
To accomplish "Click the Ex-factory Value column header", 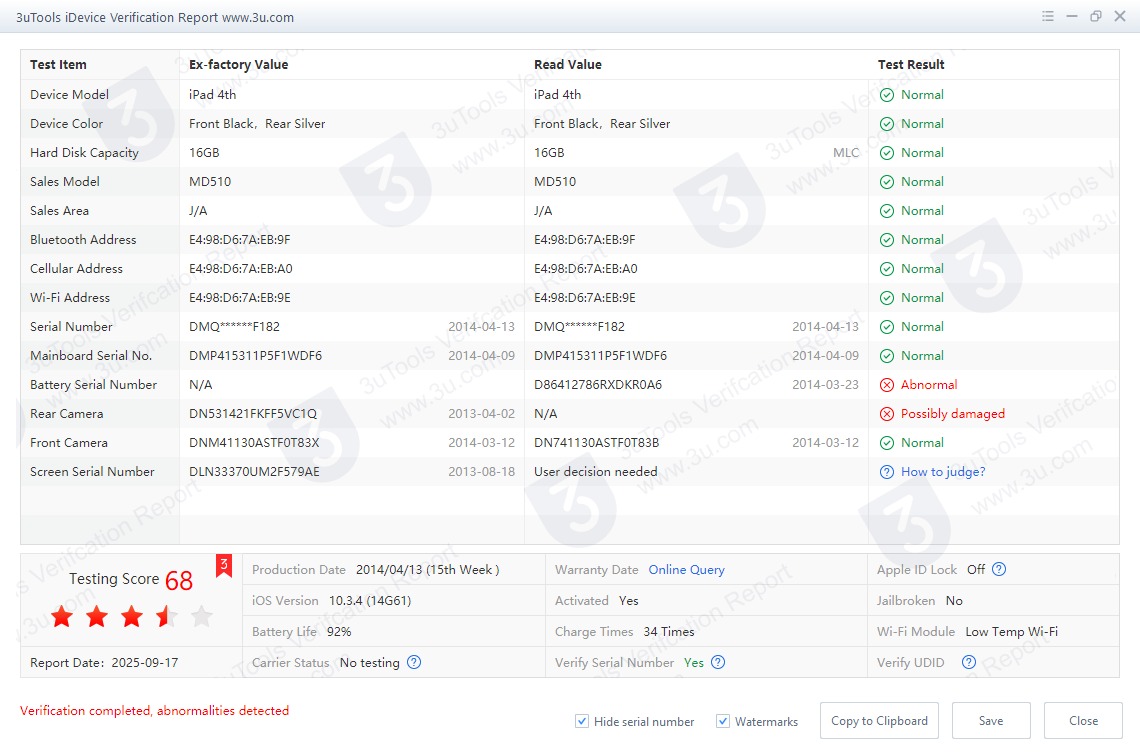I will (x=238, y=65).
